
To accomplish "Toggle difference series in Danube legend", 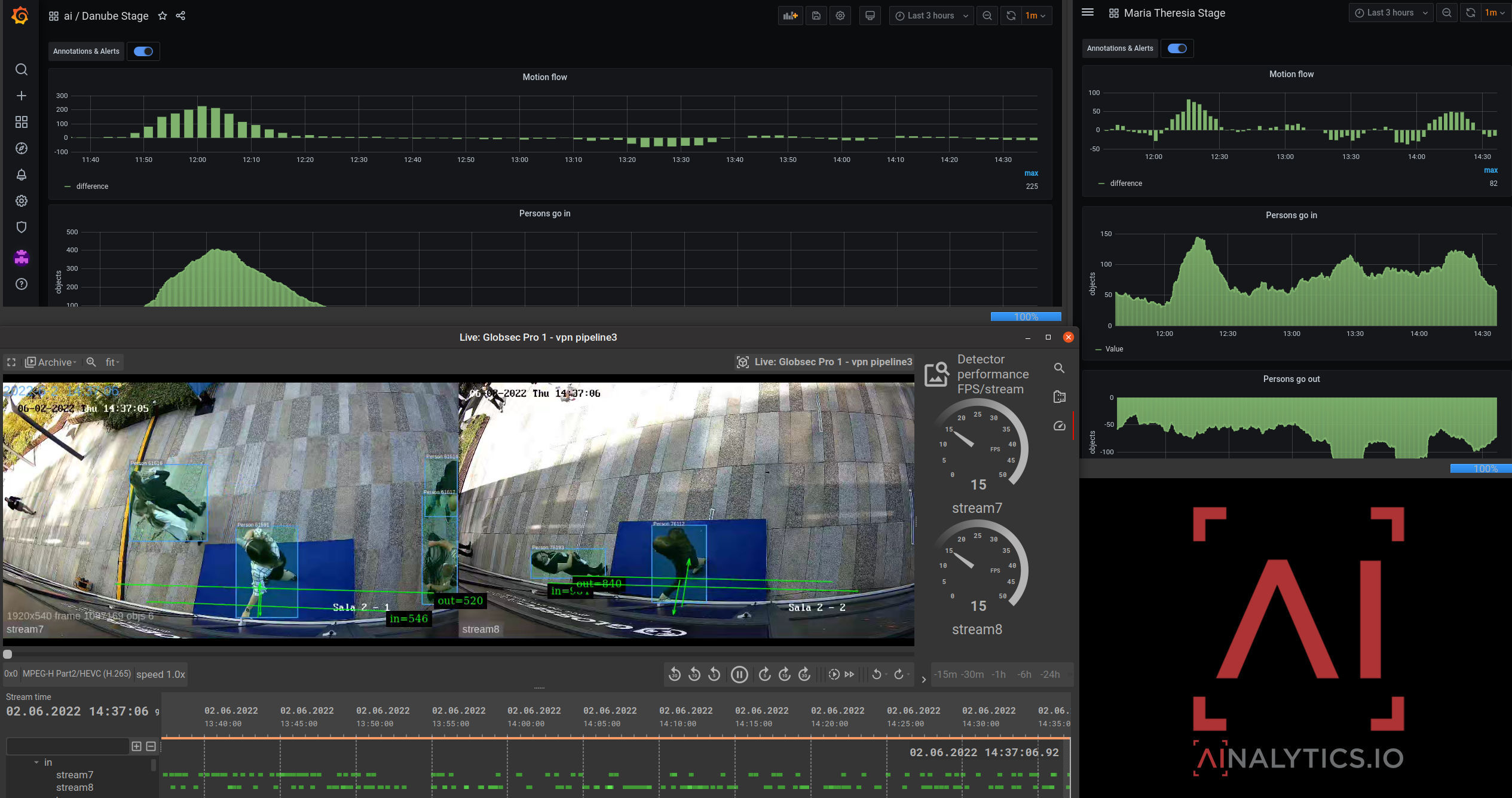I will click(x=92, y=186).
